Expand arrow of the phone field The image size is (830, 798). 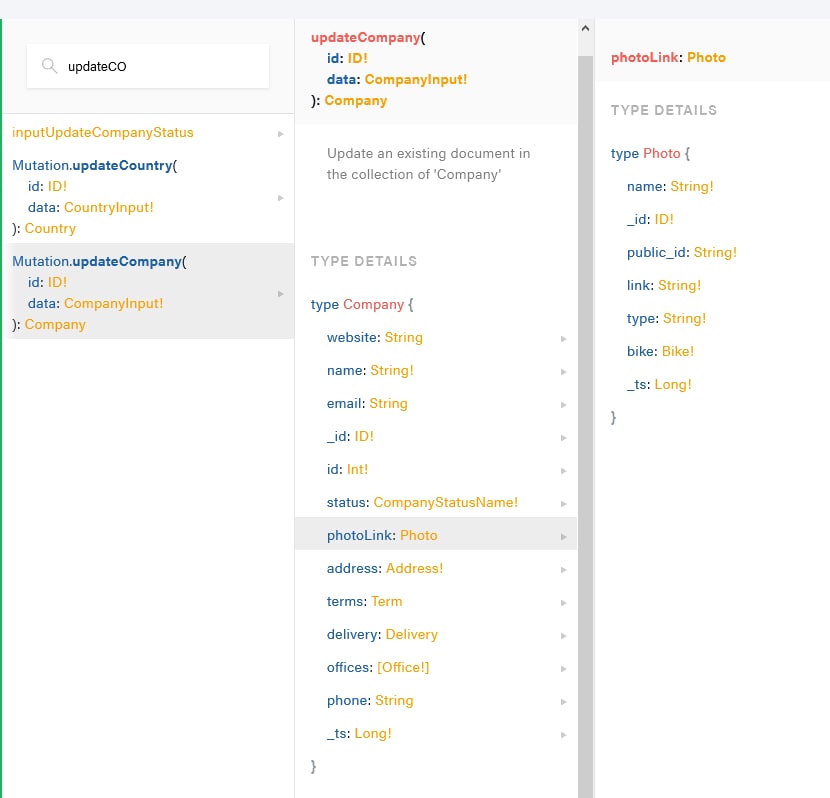[564, 702]
